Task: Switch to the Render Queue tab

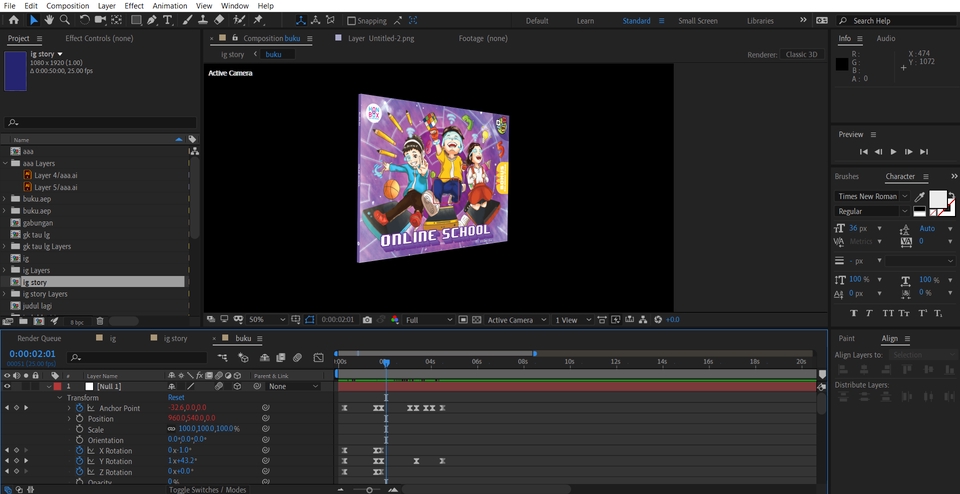Action: click(x=41, y=338)
